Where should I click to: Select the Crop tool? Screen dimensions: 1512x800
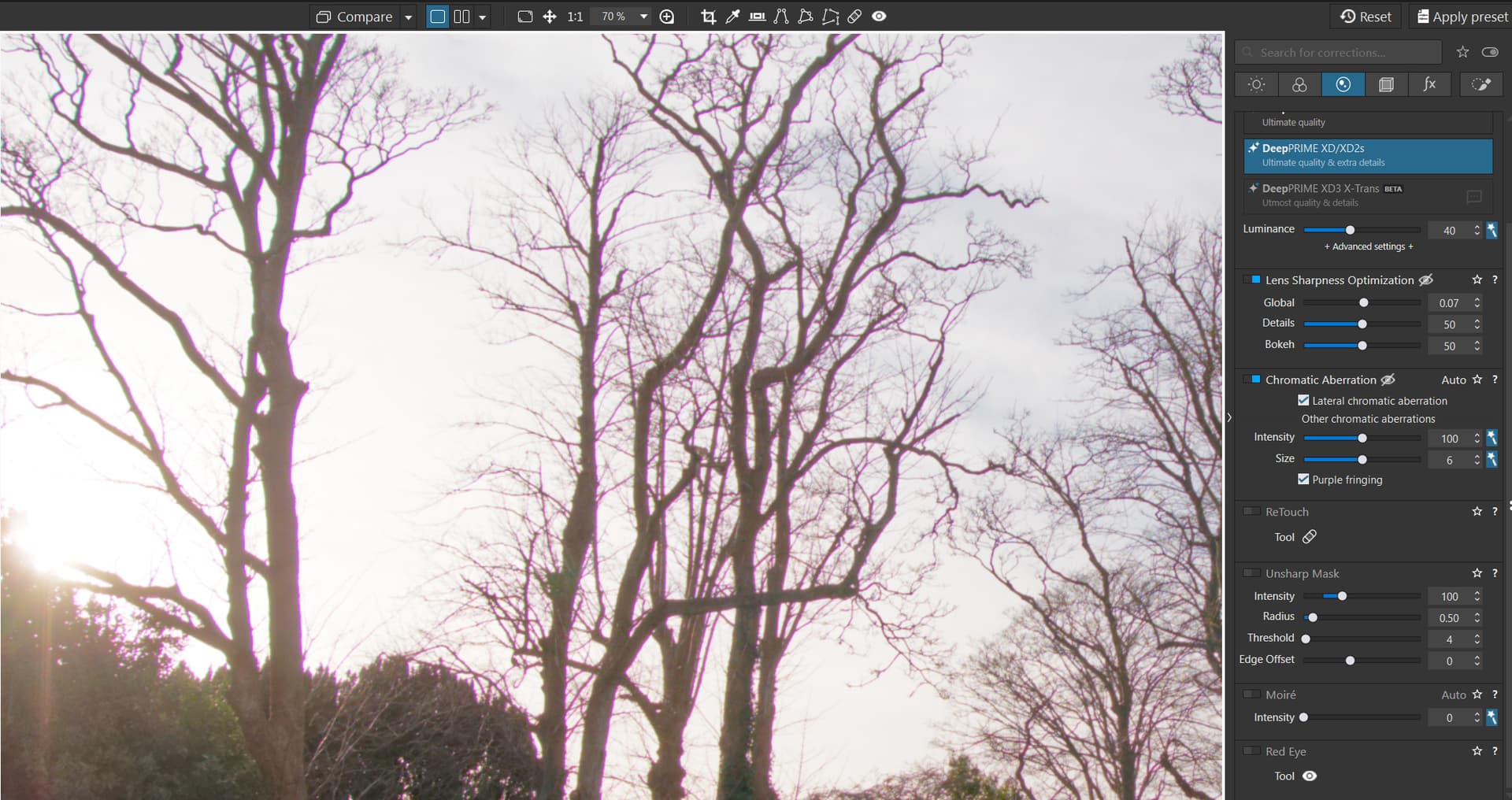tap(708, 17)
